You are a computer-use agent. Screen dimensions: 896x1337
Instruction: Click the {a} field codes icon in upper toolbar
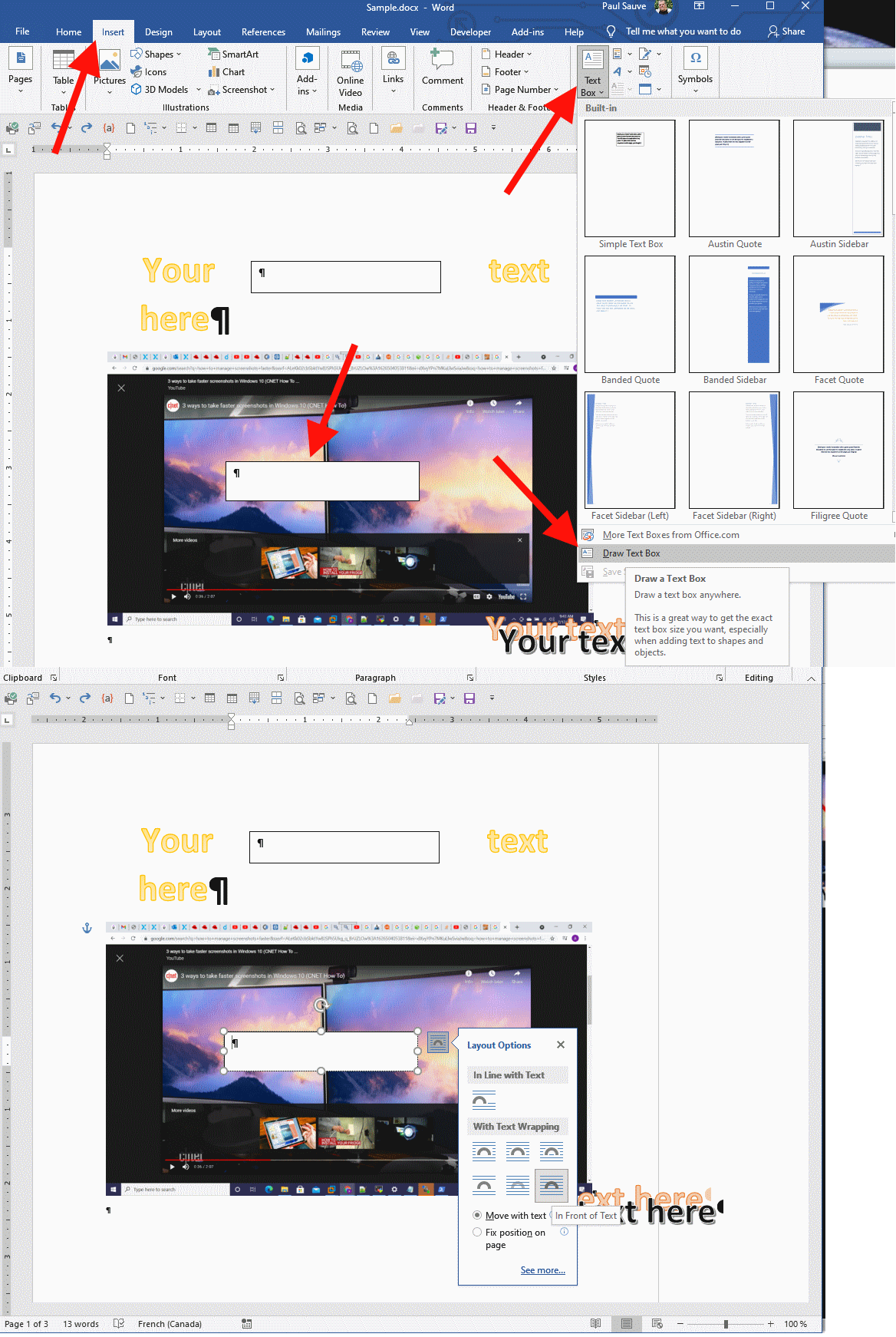[109, 128]
